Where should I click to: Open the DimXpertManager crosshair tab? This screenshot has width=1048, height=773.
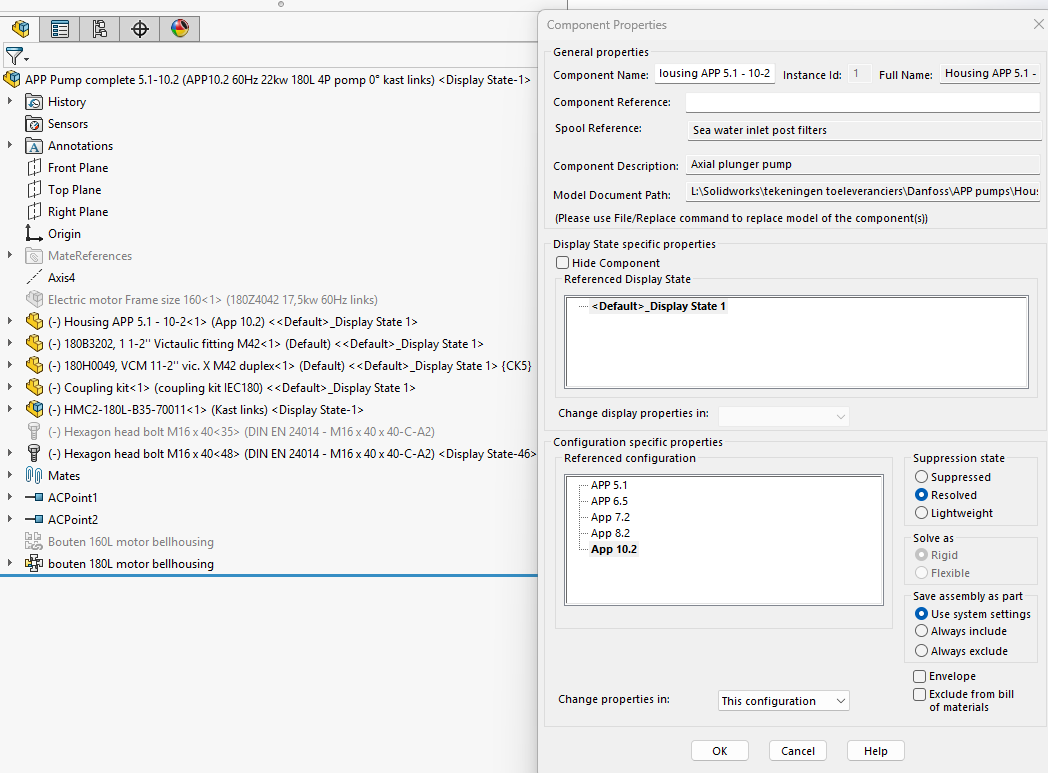140,29
